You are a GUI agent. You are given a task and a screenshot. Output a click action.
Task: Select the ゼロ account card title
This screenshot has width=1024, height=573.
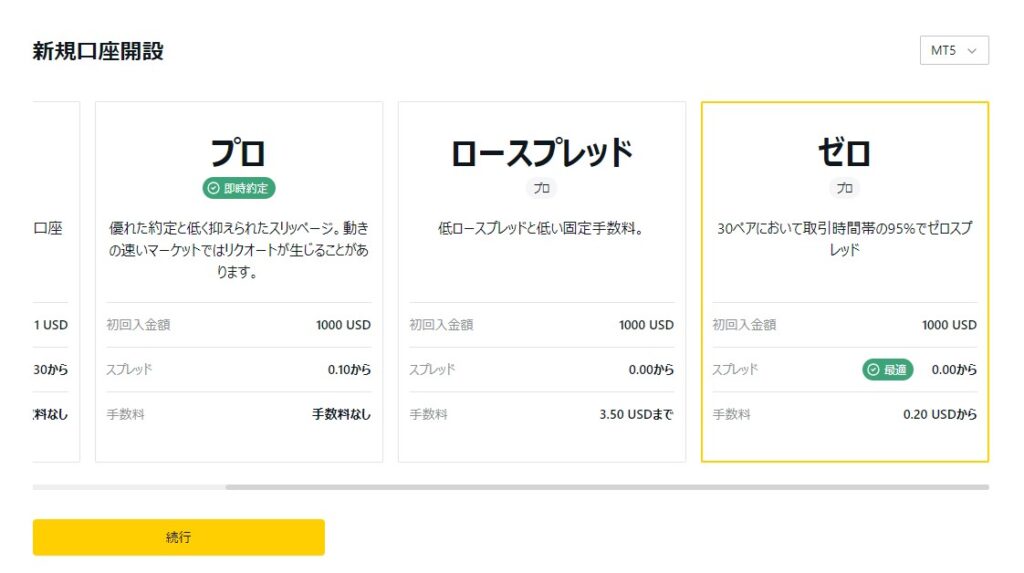(x=844, y=153)
